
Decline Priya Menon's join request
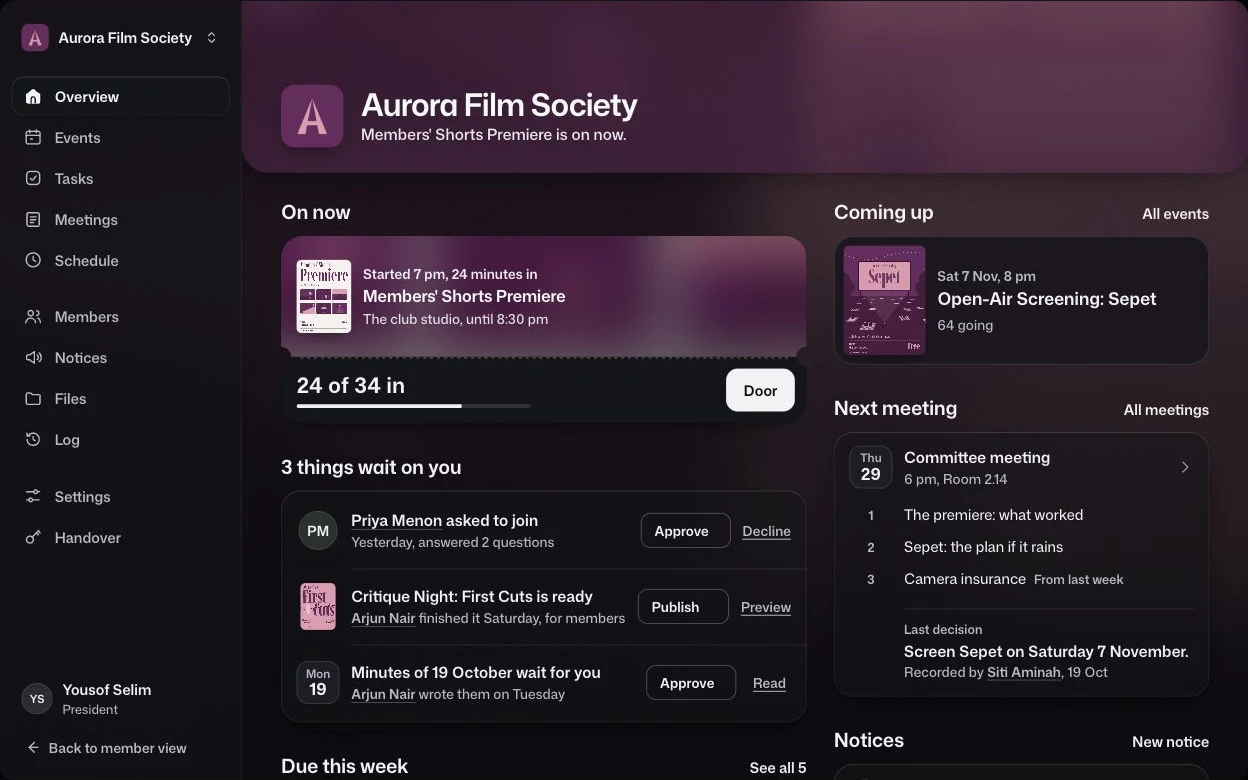(766, 531)
